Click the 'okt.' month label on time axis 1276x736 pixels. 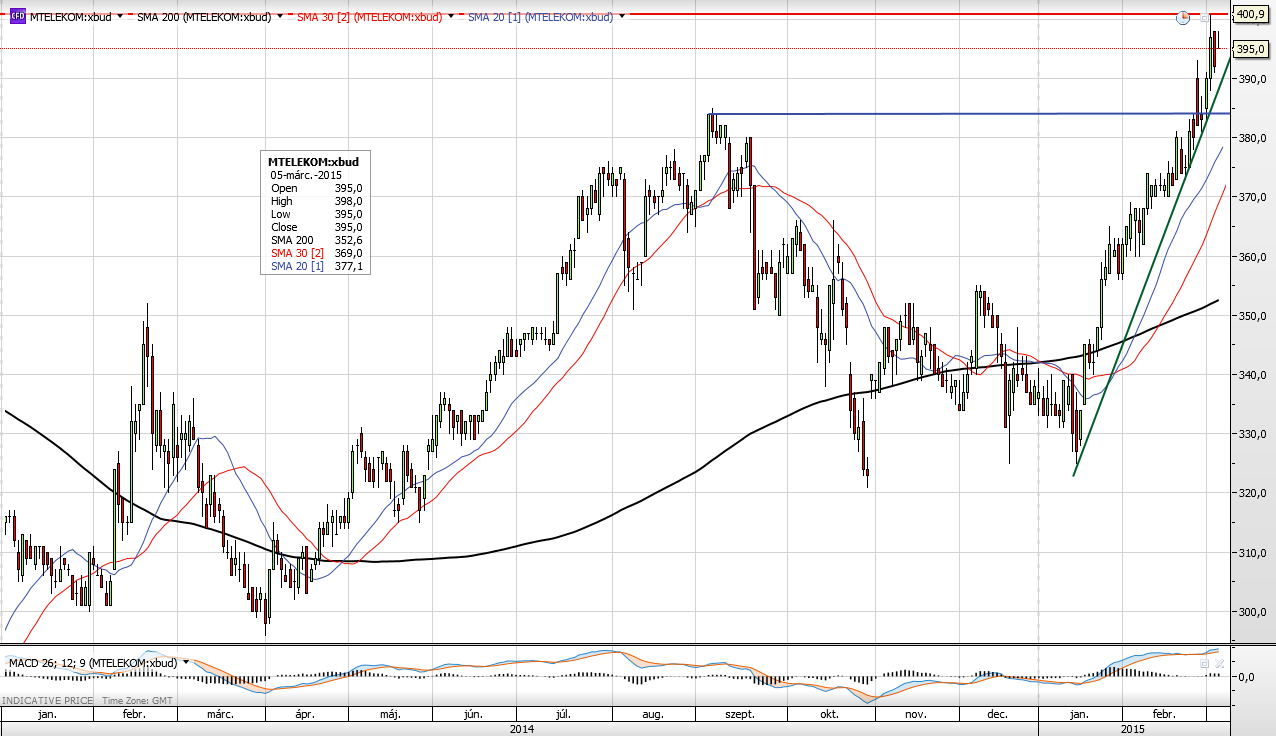[827, 716]
